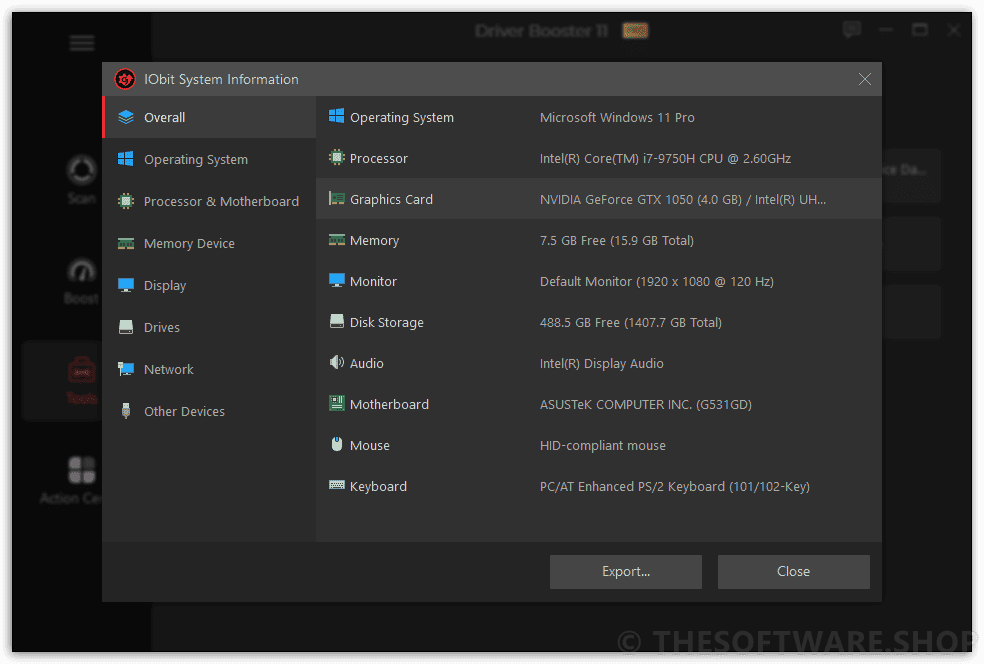Viewport: 984px width, 664px height.
Task: Select the 7.5 GB Free memory value
Action: pos(617,240)
